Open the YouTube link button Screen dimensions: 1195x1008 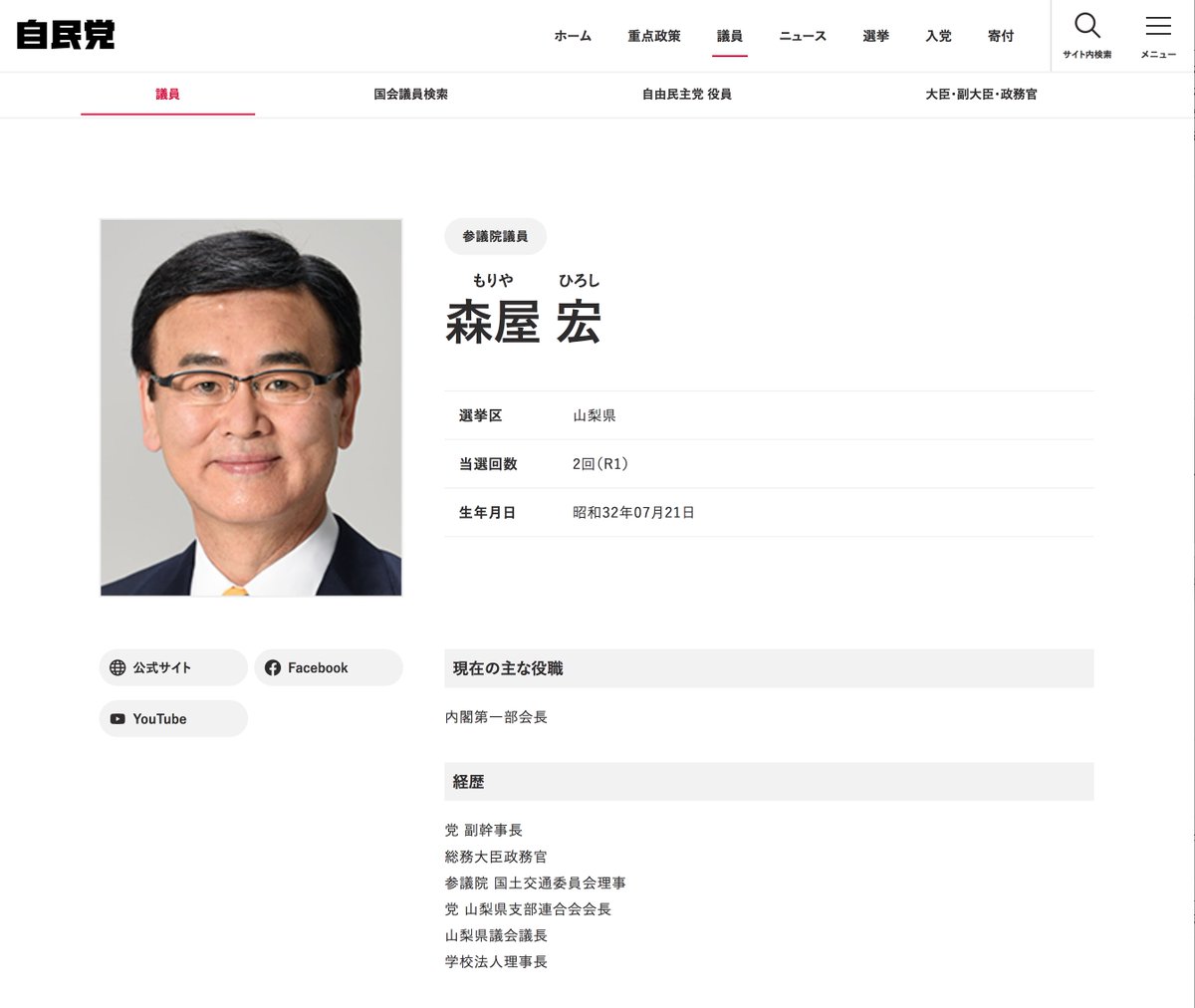[x=173, y=719]
